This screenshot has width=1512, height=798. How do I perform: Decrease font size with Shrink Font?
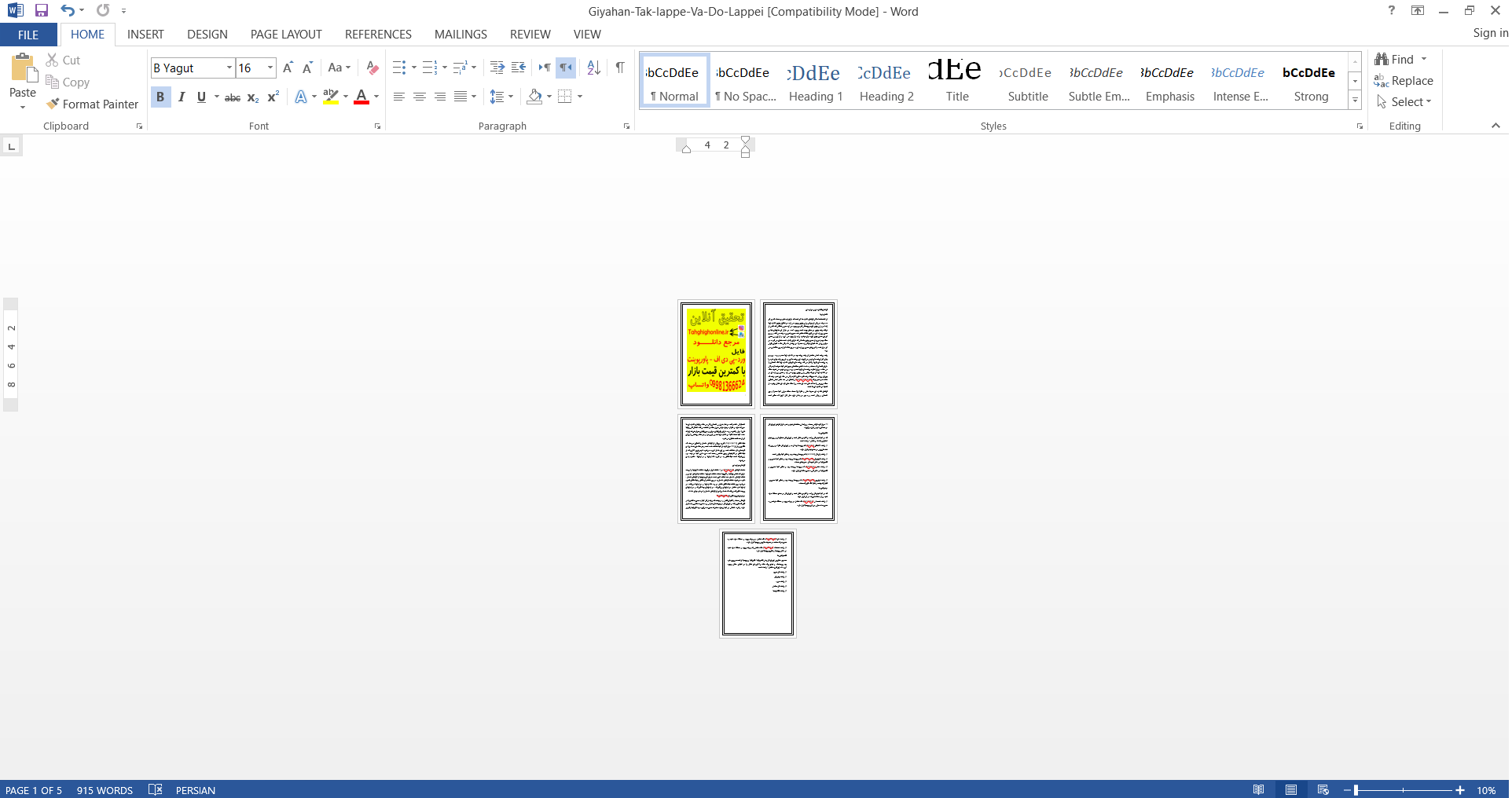click(307, 68)
